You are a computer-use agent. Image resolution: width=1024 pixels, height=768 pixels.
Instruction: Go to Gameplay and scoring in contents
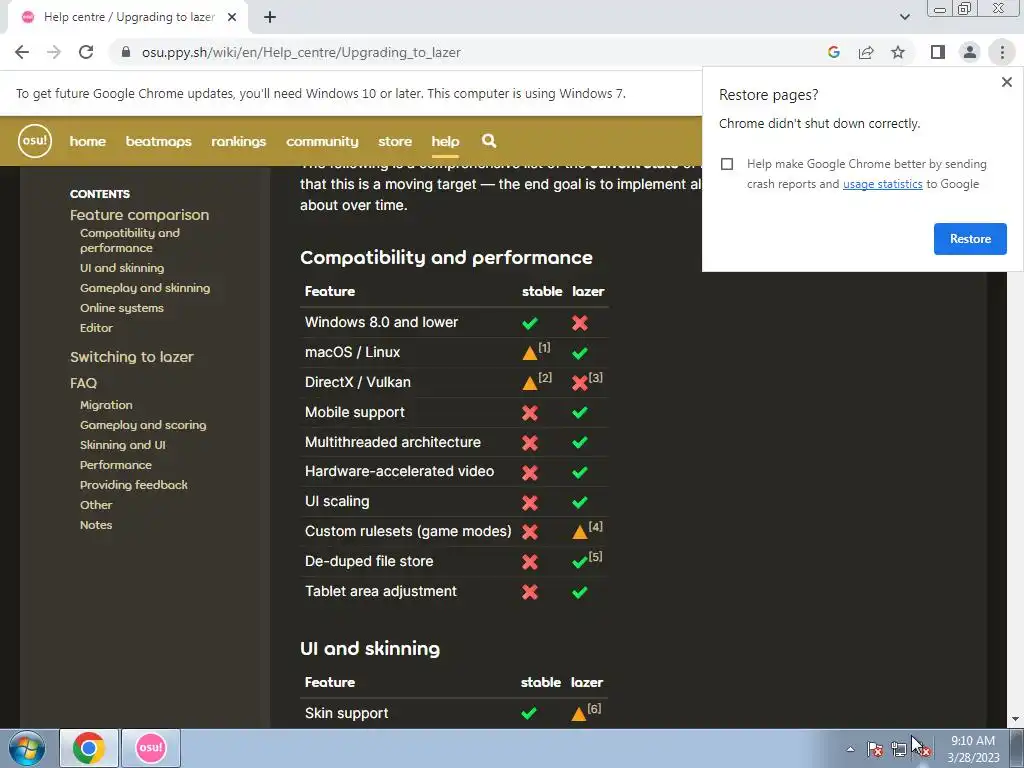143,425
